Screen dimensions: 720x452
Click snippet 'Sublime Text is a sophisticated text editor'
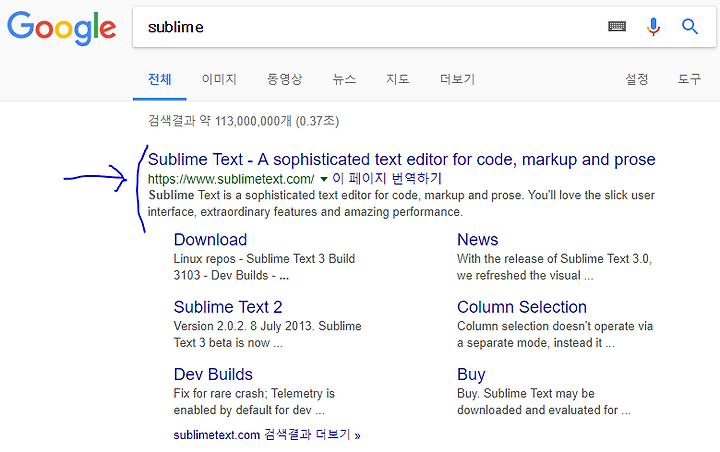coord(260,195)
